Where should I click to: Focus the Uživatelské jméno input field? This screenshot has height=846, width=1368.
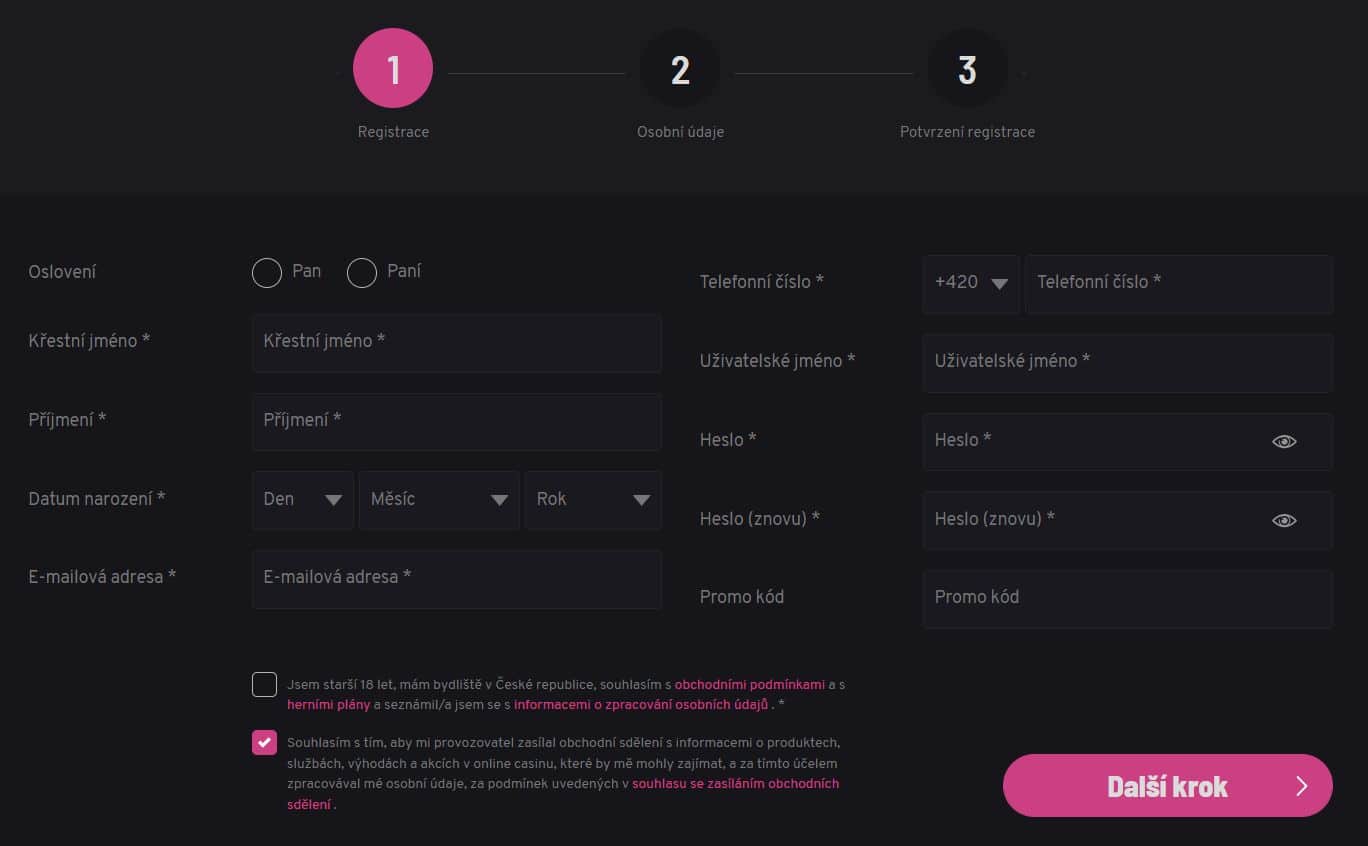[1128, 363]
